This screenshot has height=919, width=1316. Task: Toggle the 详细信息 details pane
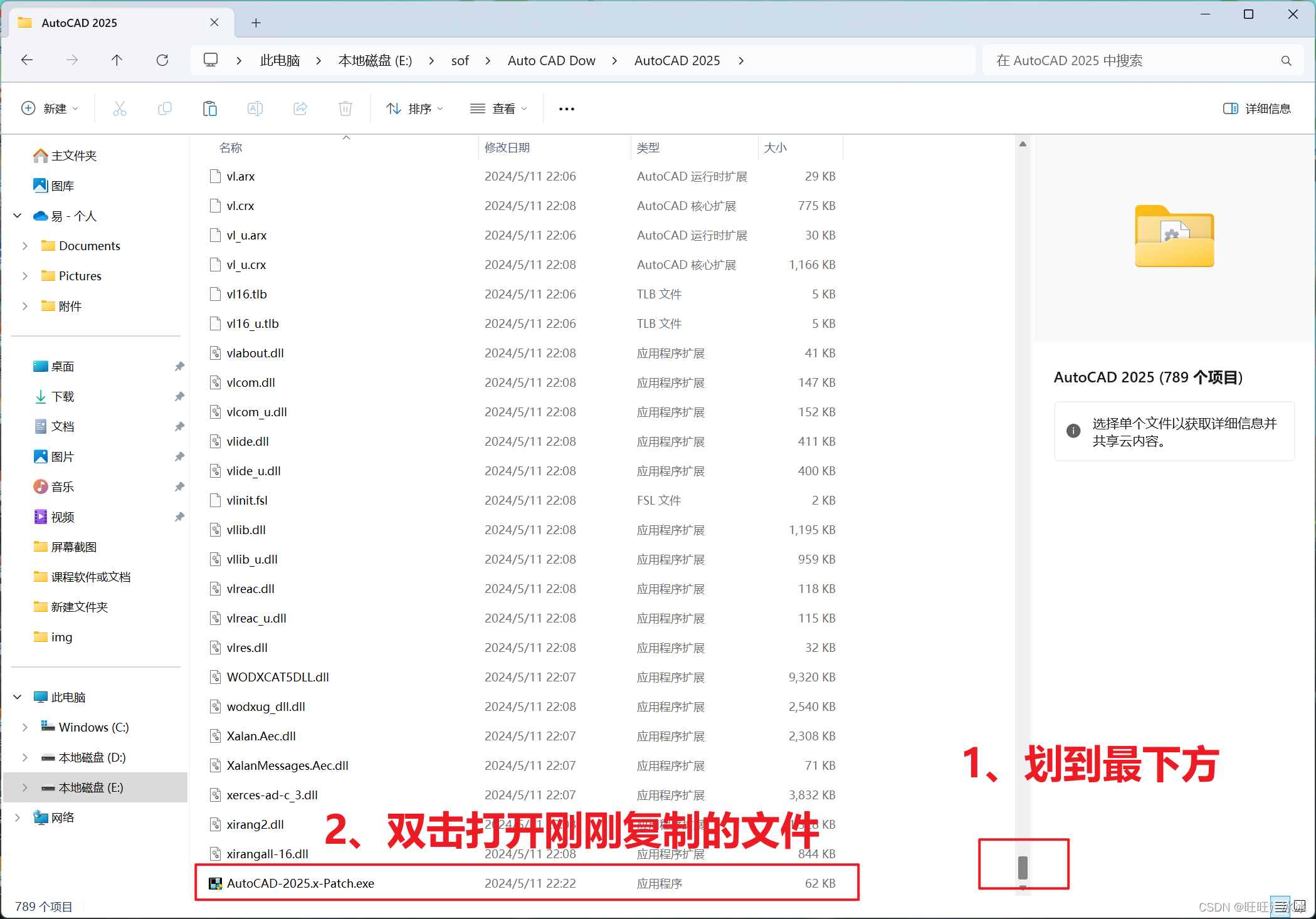coord(1257,109)
